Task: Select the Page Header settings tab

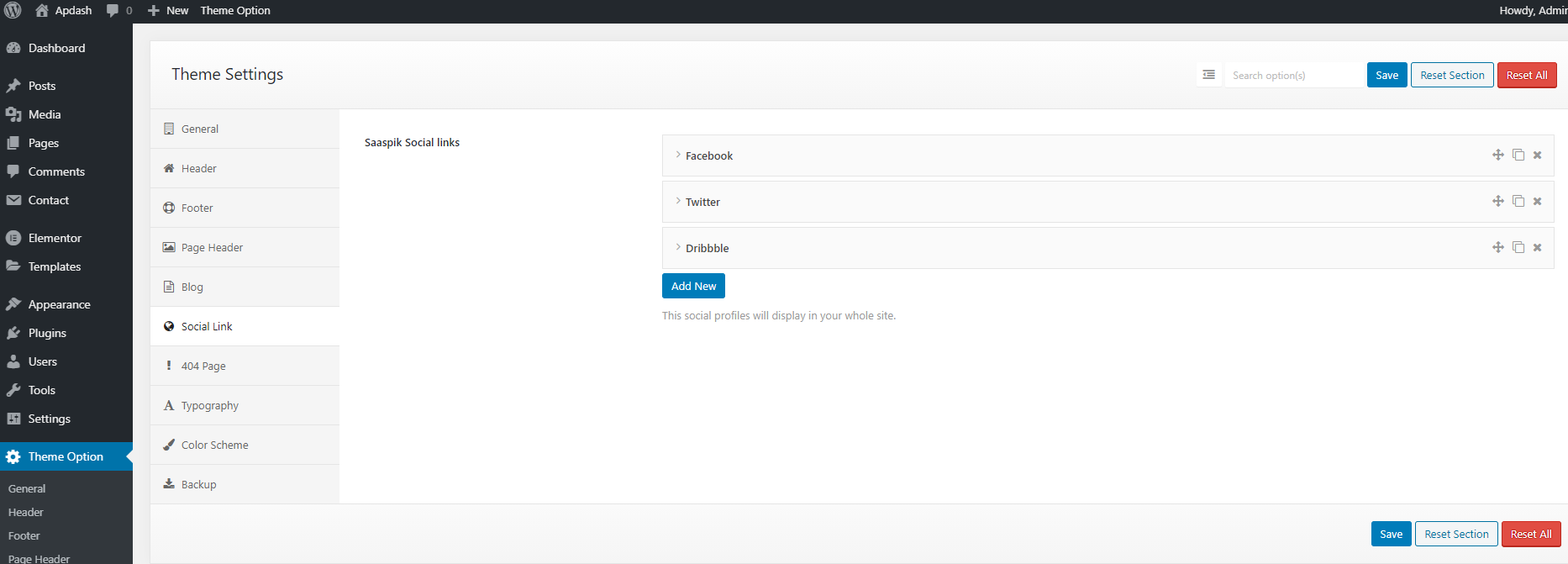Action: [212, 247]
